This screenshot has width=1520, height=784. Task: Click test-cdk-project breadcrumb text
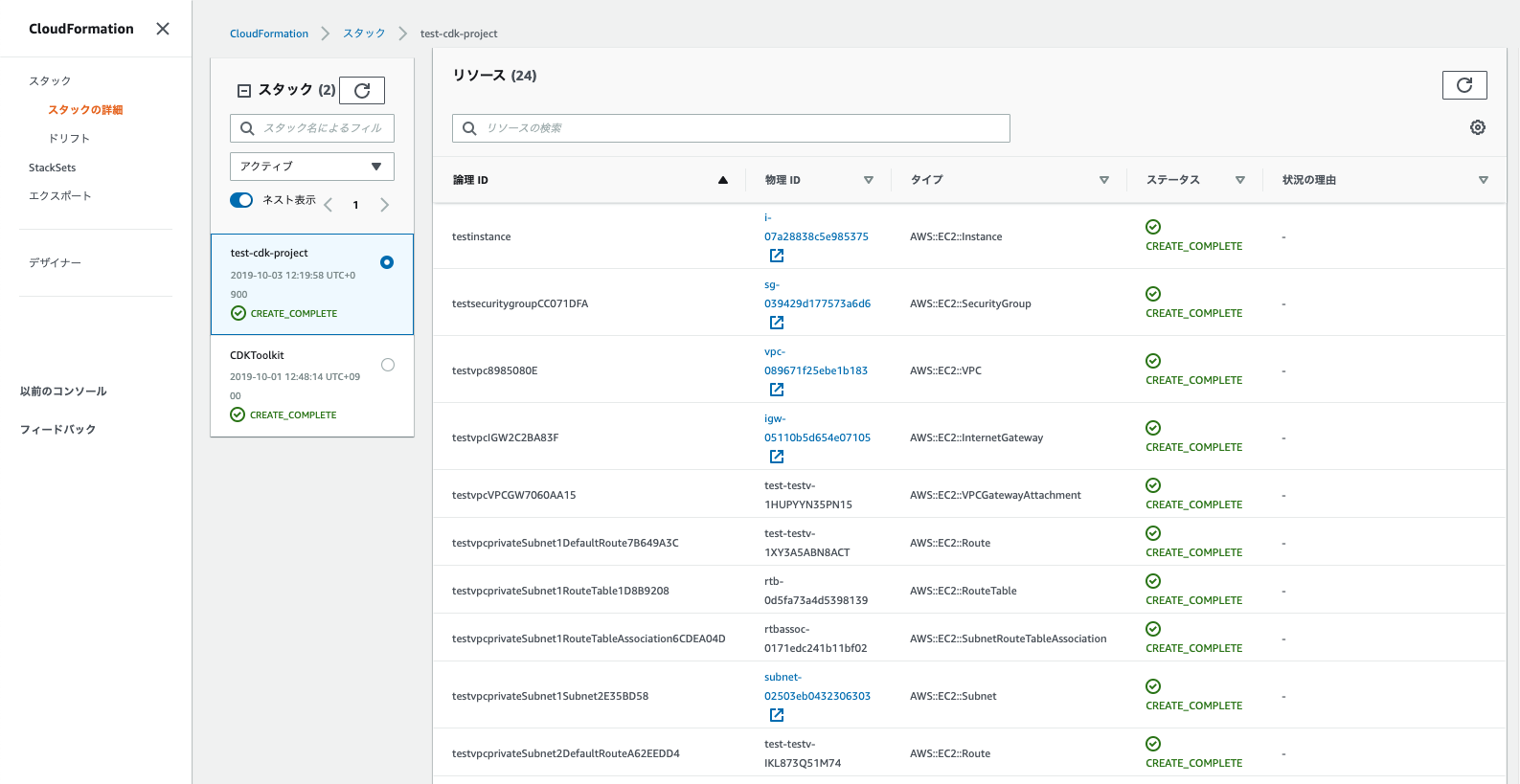click(x=459, y=34)
